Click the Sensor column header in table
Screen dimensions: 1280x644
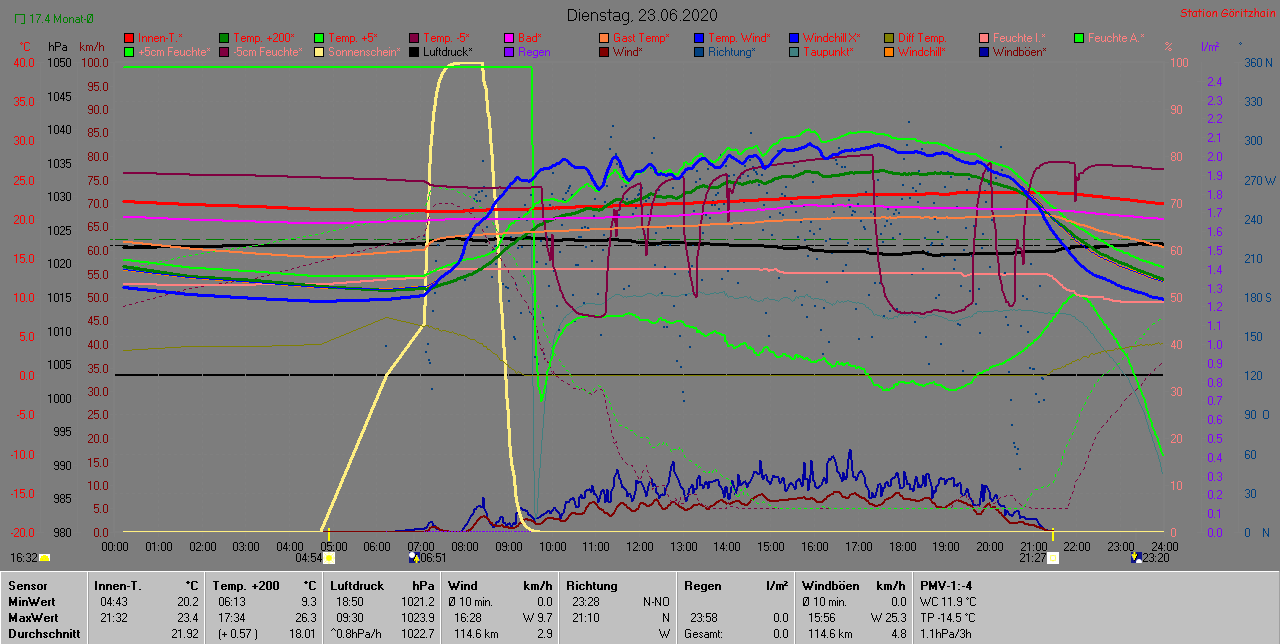(26, 586)
